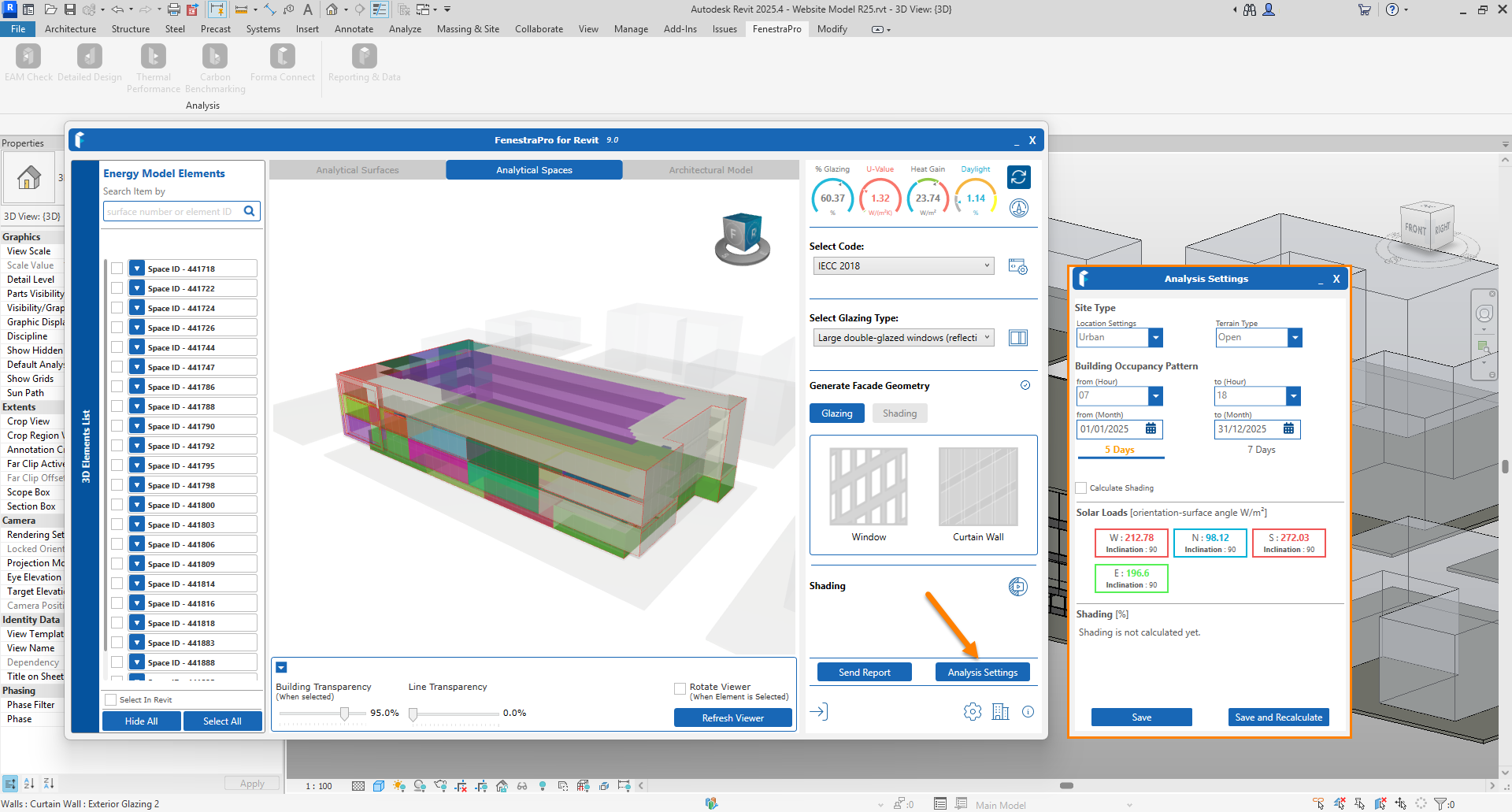
Task: Adjust the Building Transparency slider handle
Action: (x=344, y=714)
